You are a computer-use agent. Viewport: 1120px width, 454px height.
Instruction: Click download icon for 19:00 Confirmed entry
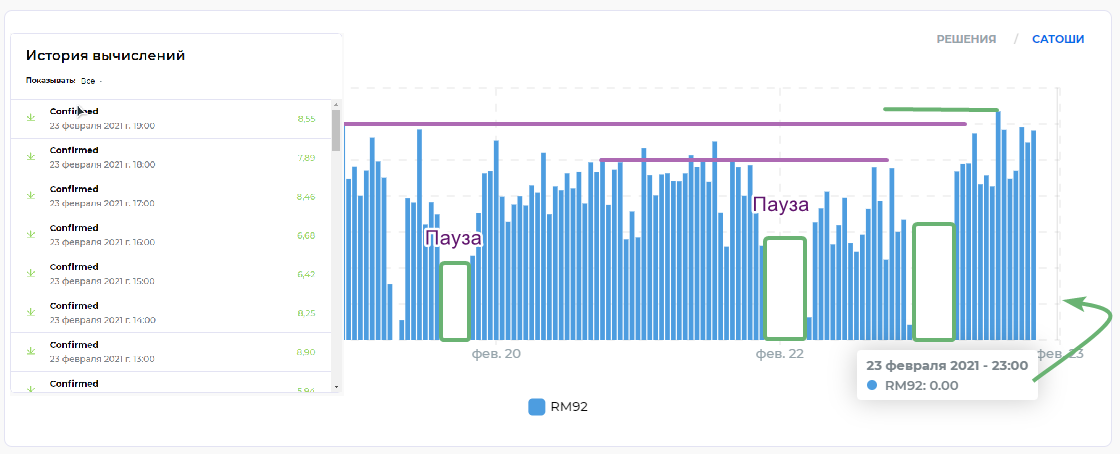point(30,119)
